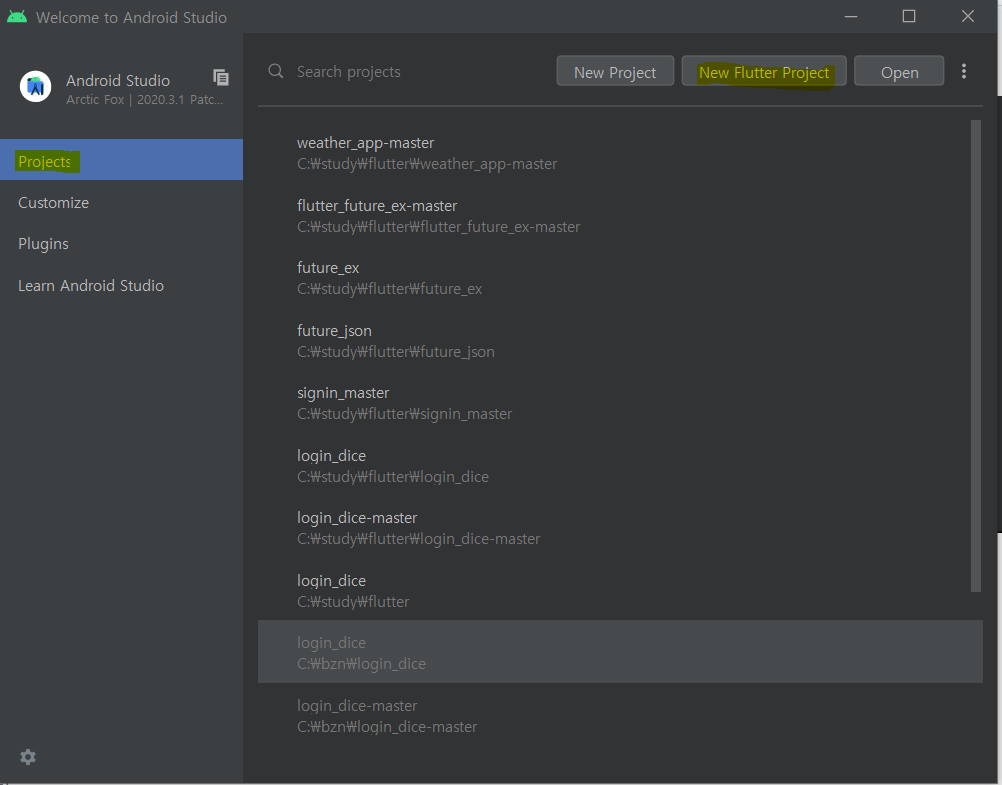The height and width of the screenshot is (785, 1002).
Task: Focus the Search projects field
Action: point(409,72)
